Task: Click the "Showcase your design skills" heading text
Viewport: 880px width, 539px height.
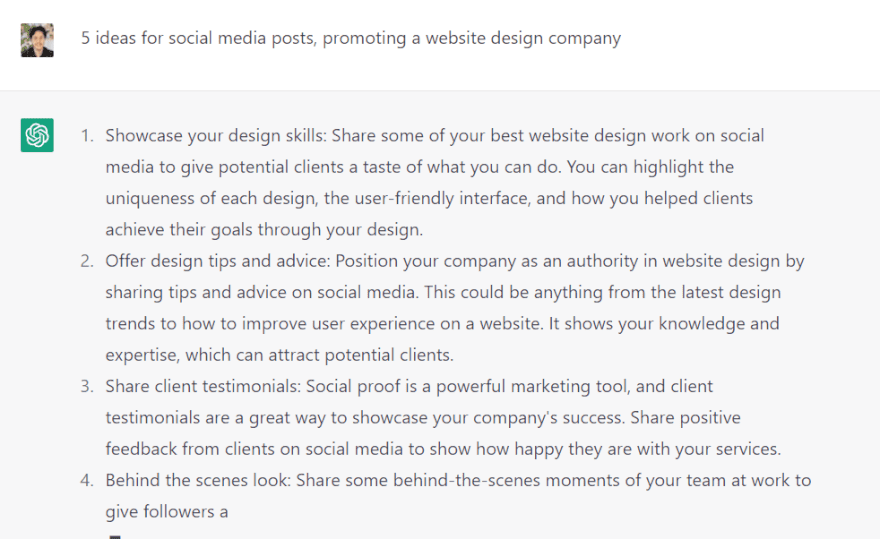Action: point(216,136)
